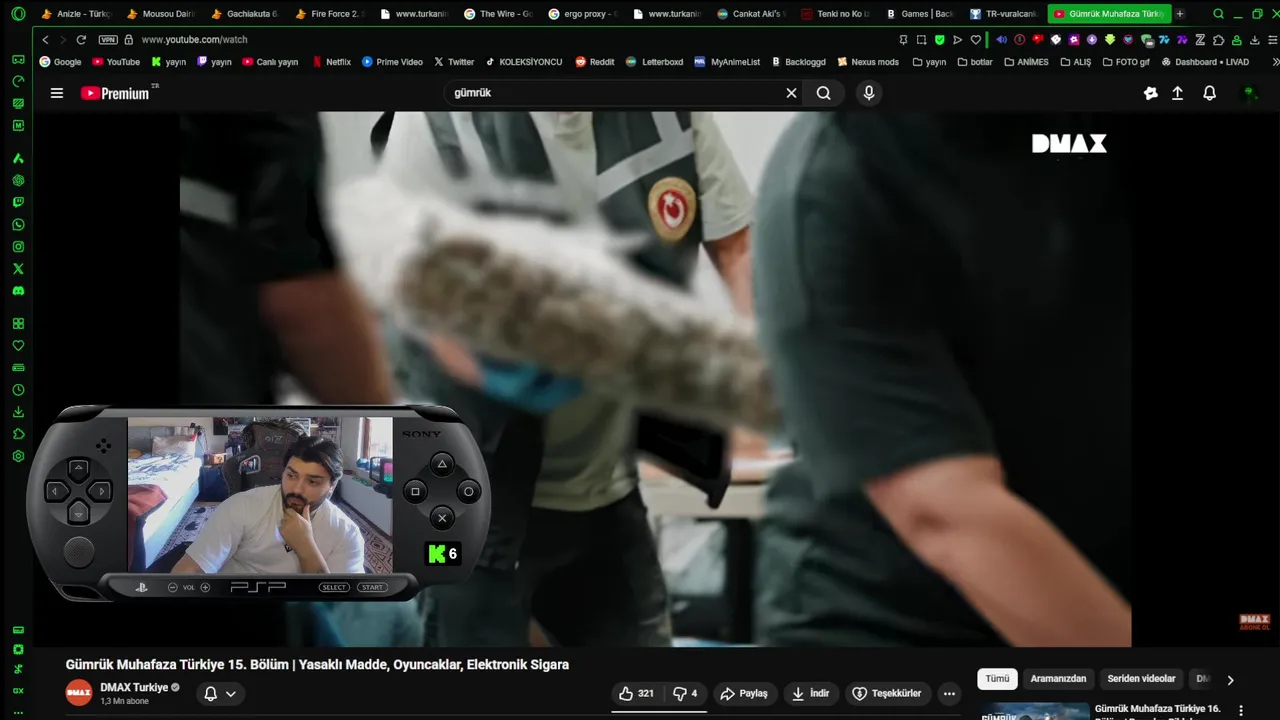Show more filter chips with right arrow
The image size is (1280, 720).
click(1230, 679)
